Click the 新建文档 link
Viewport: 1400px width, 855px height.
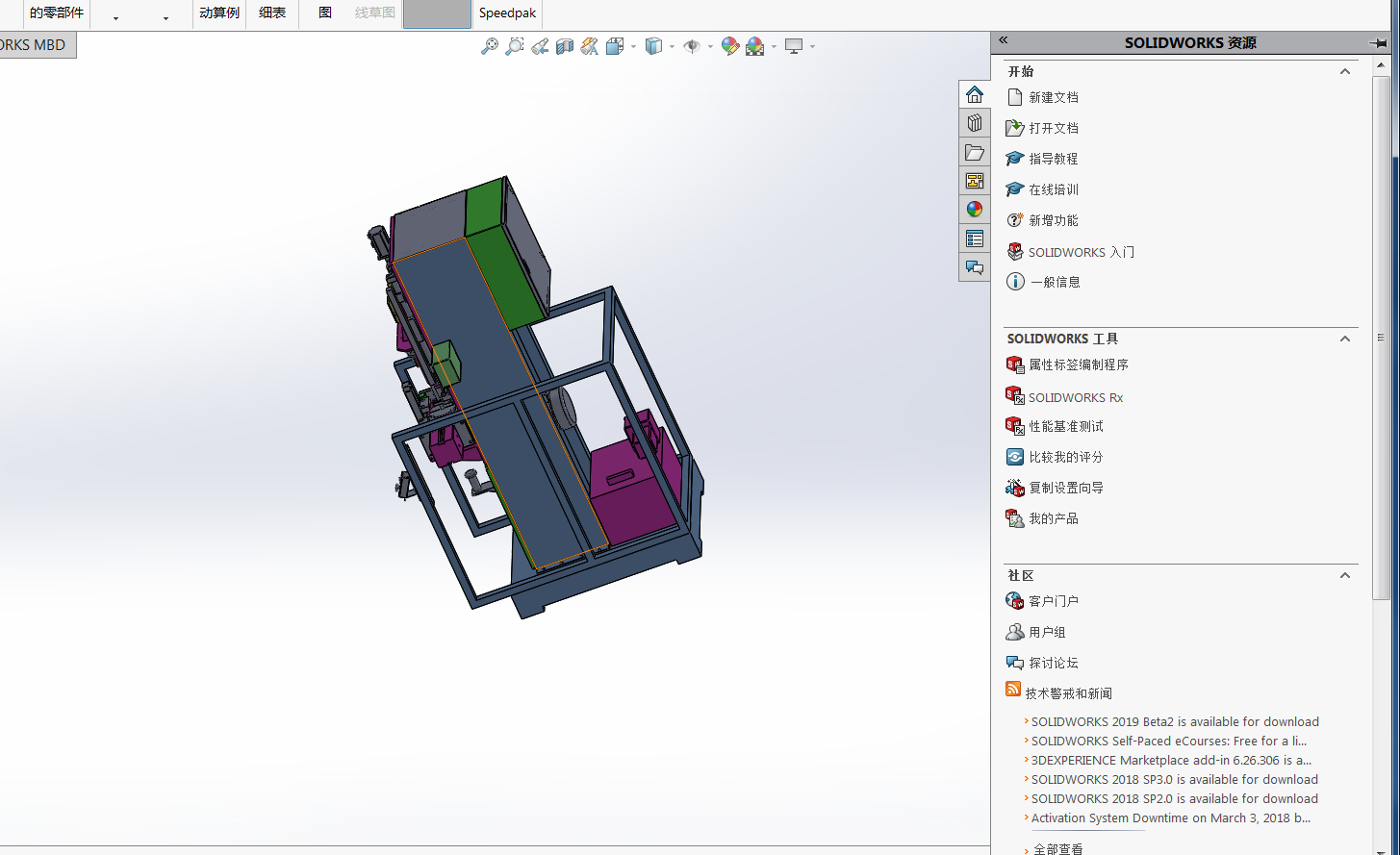1053,97
